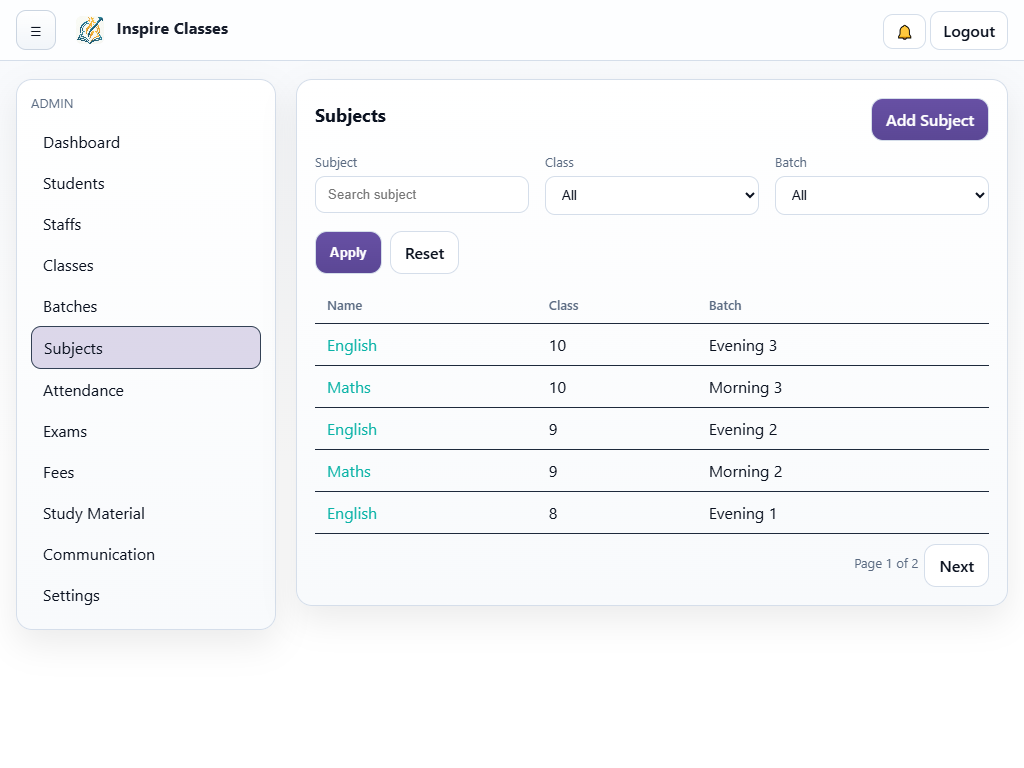Open notifications via the bell icon

(x=904, y=31)
